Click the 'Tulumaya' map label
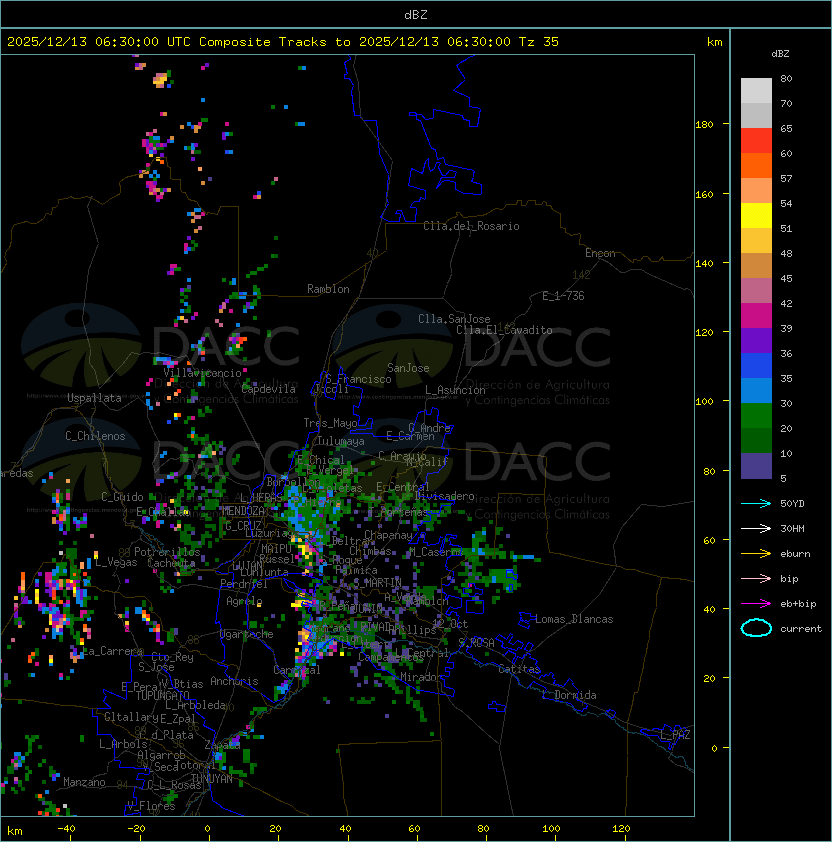The image size is (832, 842). tap(341, 441)
